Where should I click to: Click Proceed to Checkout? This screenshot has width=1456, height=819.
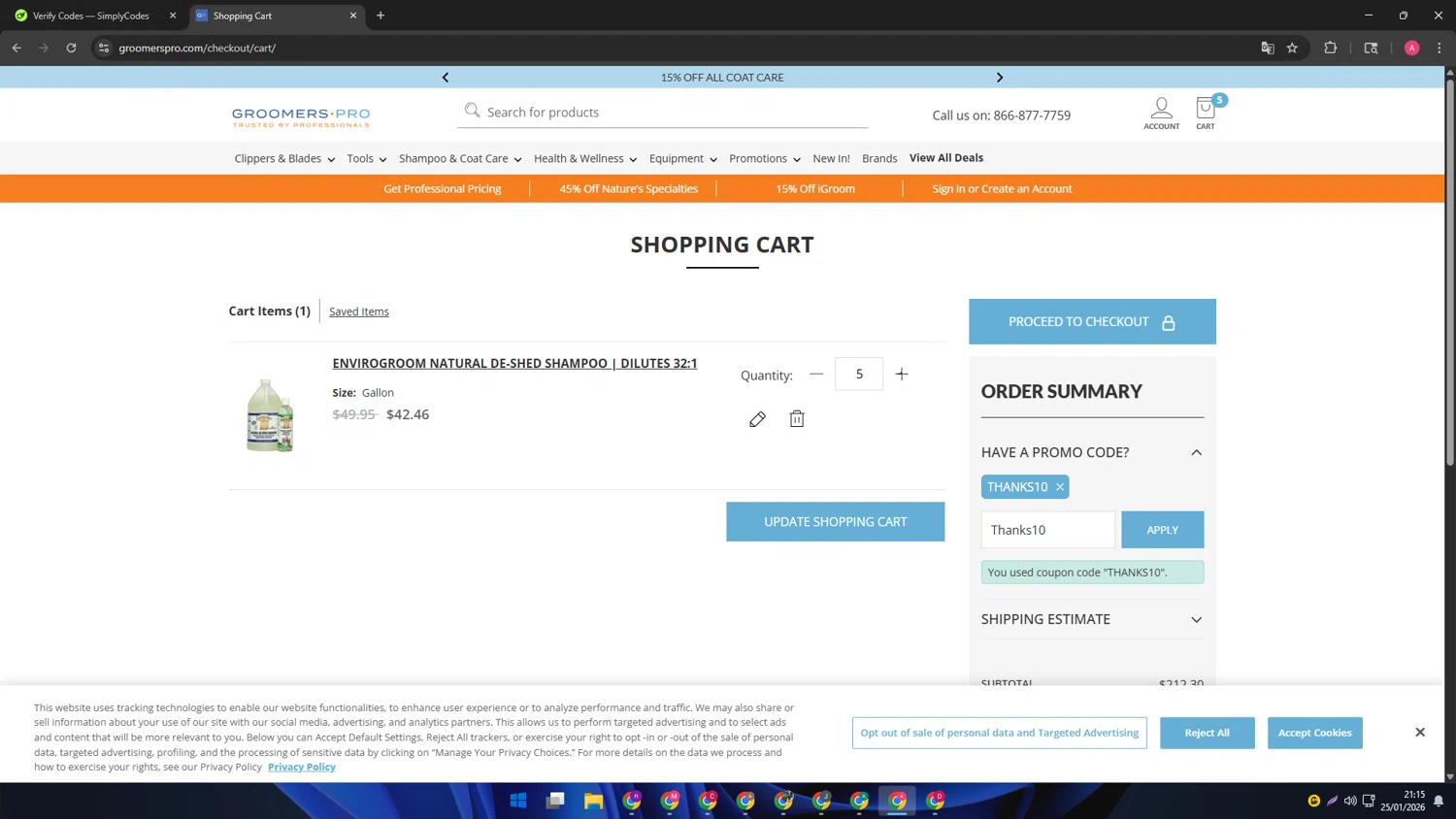click(x=1092, y=321)
